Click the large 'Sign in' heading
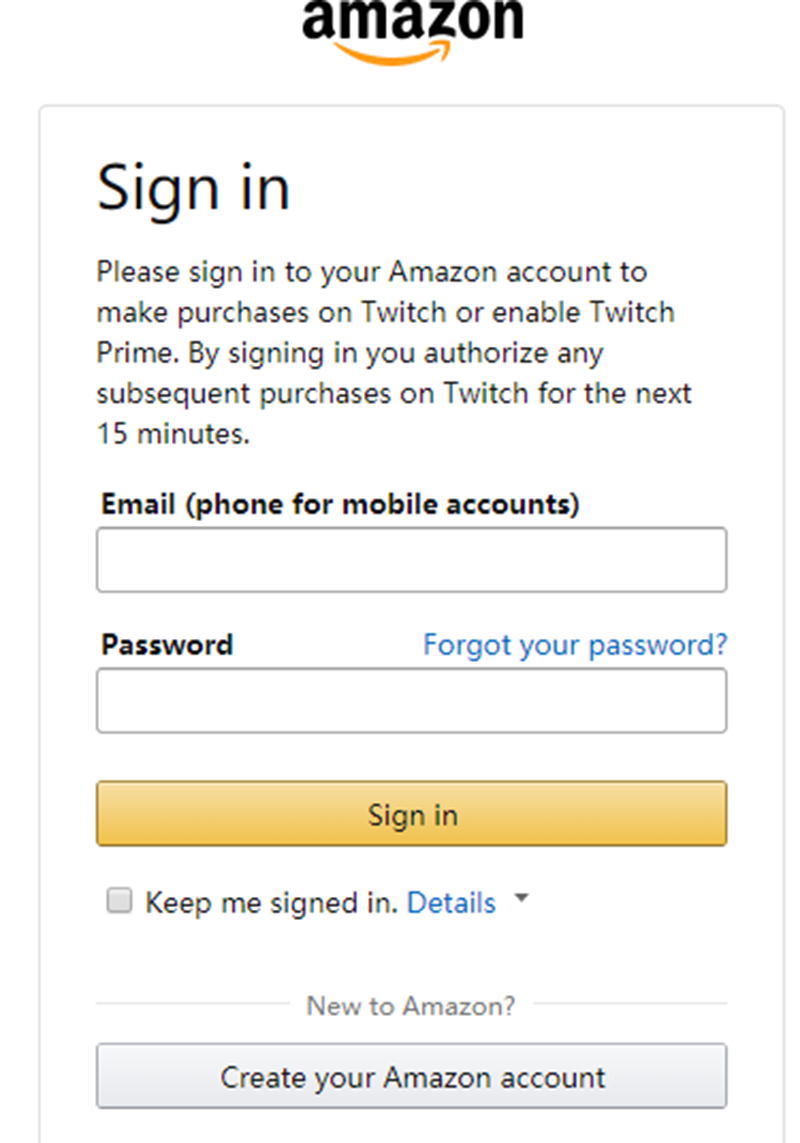This screenshot has width=800, height=1143. 194,190
